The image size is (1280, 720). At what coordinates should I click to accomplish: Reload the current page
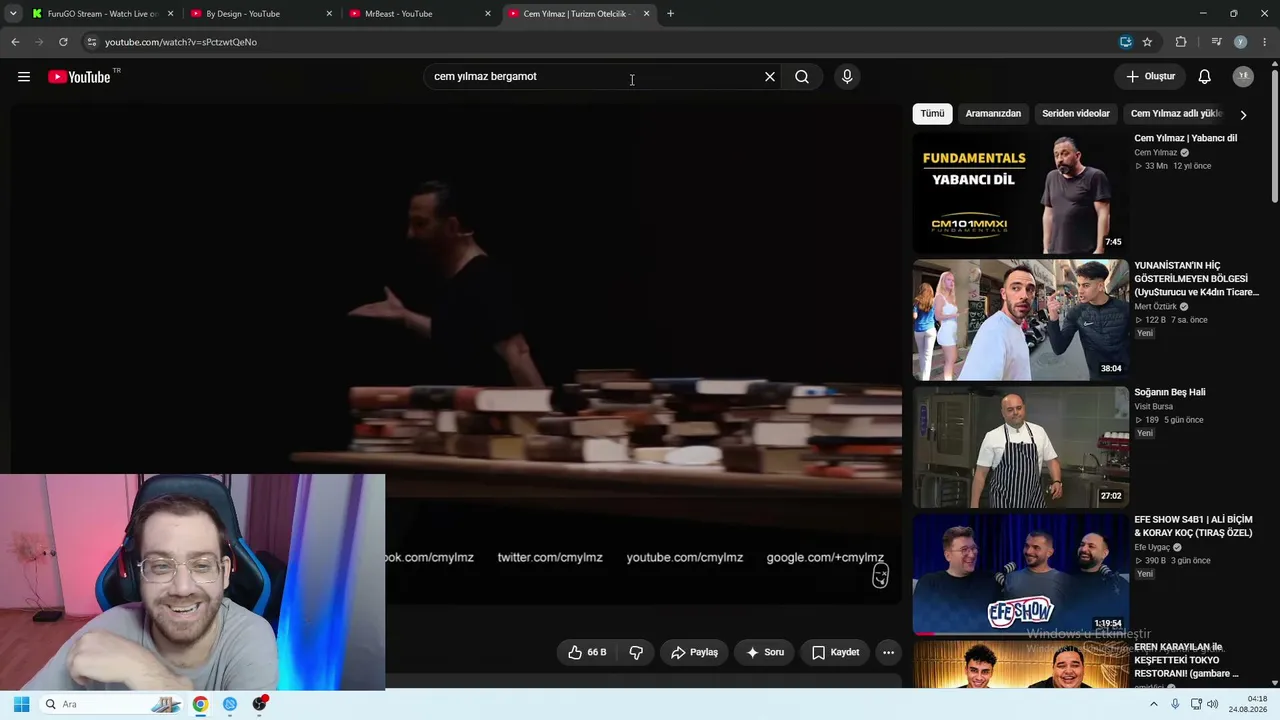pos(63,42)
